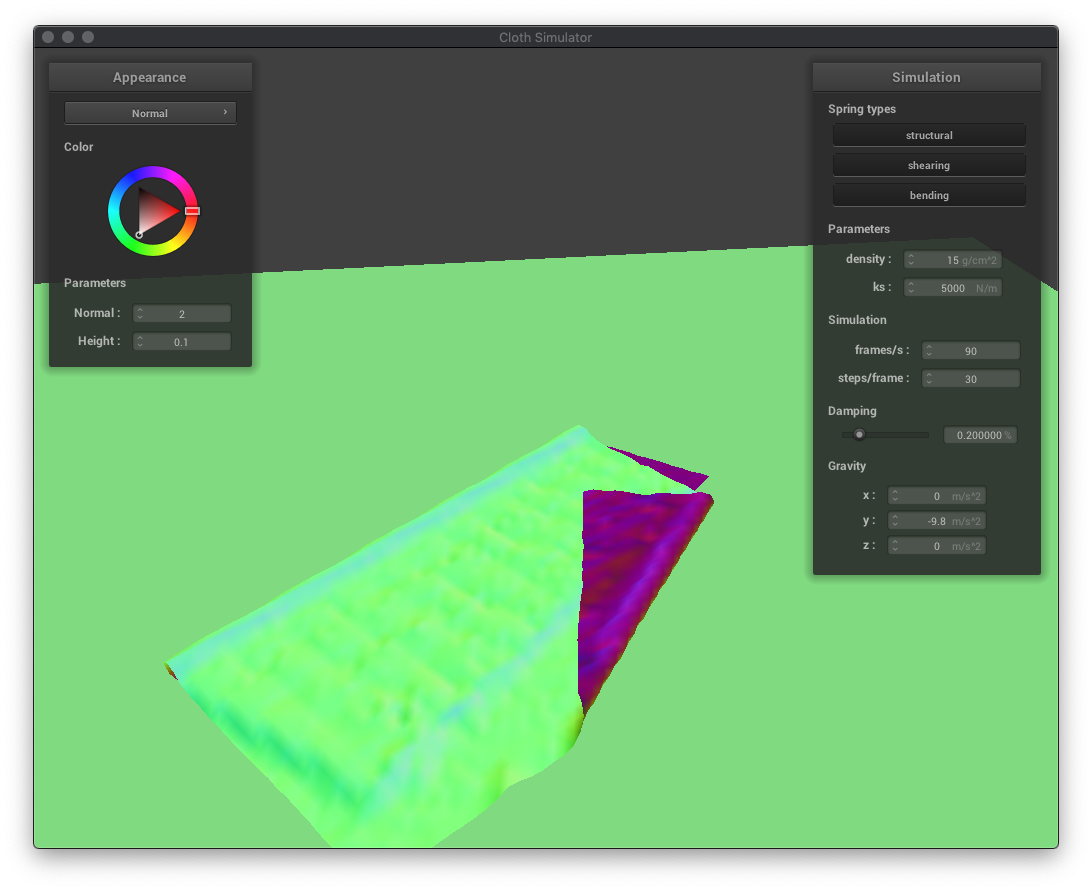This screenshot has width=1092, height=890.
Task: Toggle bending spring type
Action: pos(928,195)
